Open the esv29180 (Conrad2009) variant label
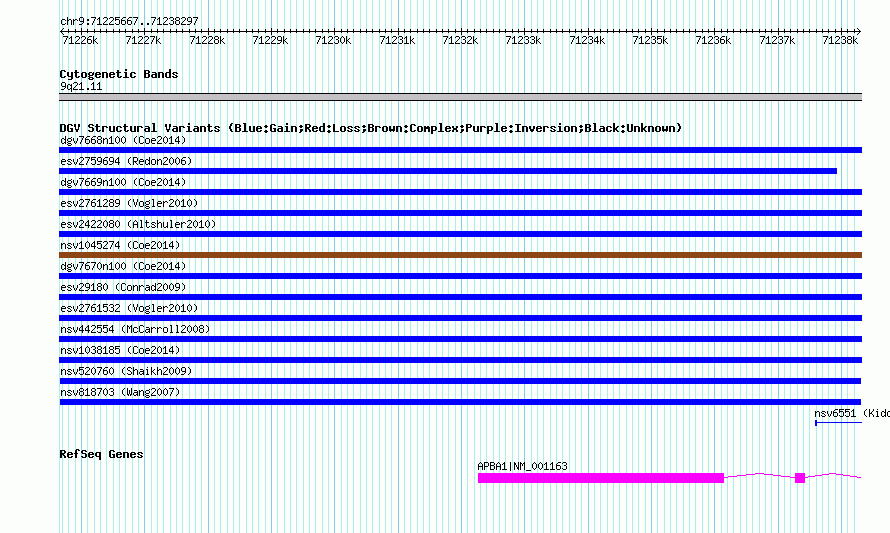This screenshot has height=533, width=890. click(123, 287)
